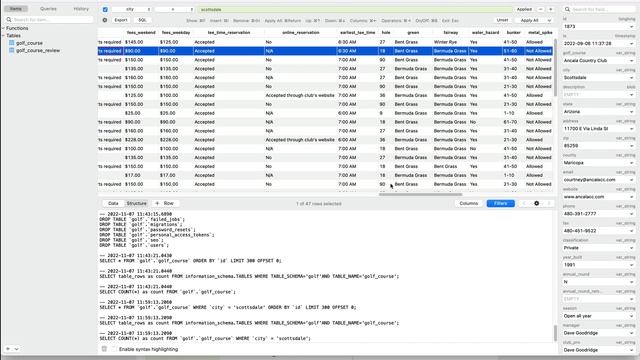Viewport: 640px width, 360px height.
Task: Click the courtney@ancalacc.com email field
Action: pyautogui.click(x=599, y=180)
